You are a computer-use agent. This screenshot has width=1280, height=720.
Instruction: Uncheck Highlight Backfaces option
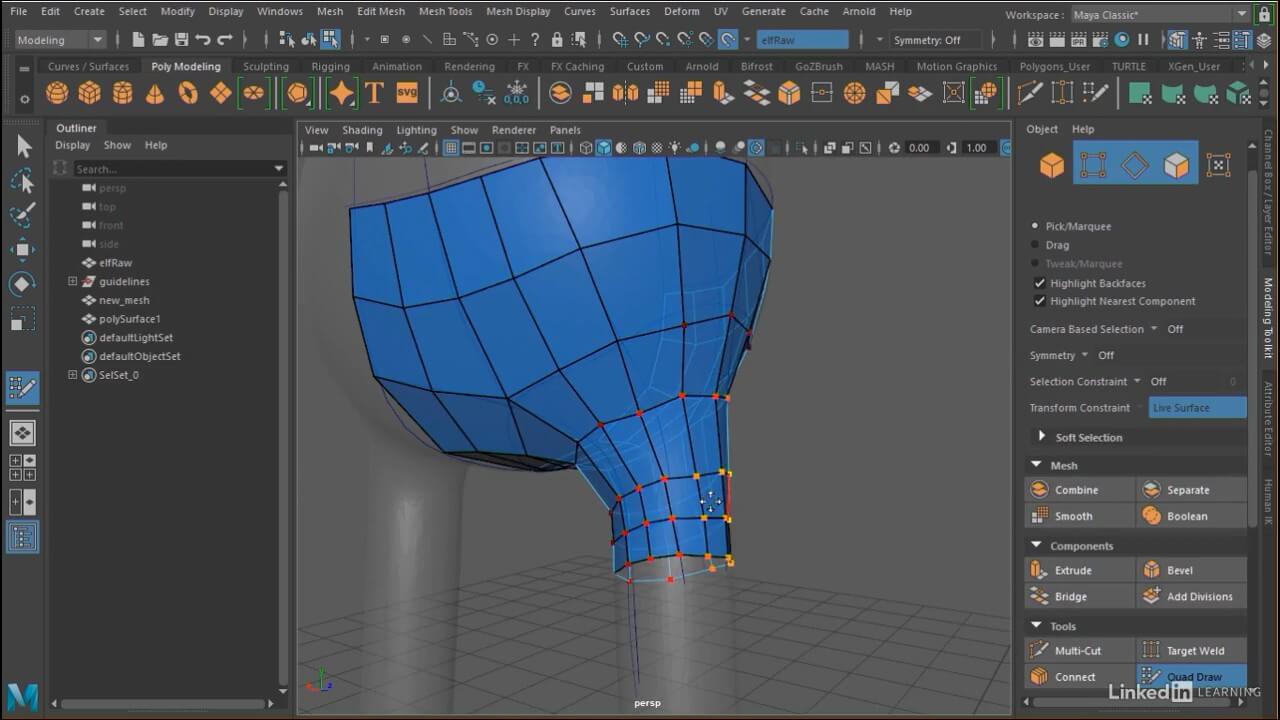[x=1039, y=283]
